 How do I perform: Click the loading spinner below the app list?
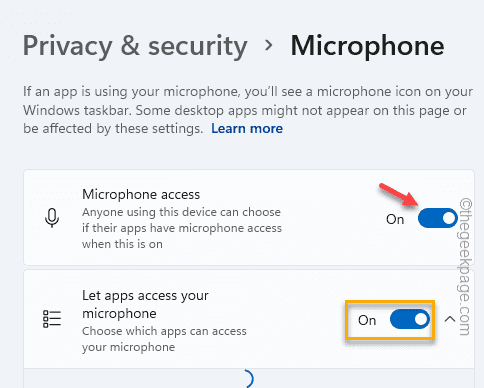249,378
